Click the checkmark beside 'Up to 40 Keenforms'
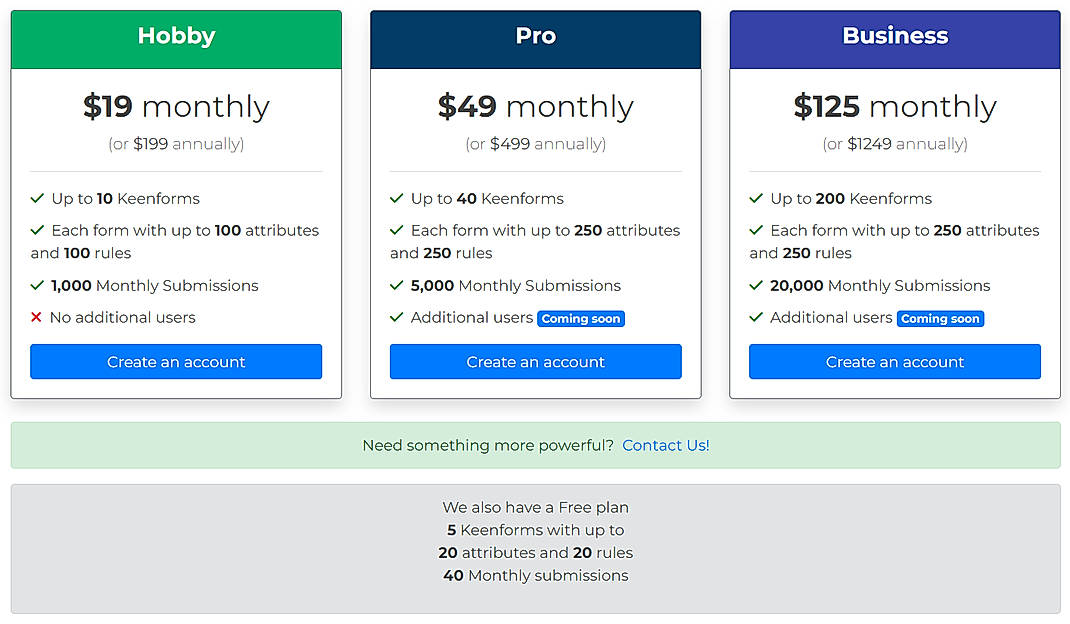Image resolution: width=1070 pixels, height=624 pixels. (x=396, y=199)
